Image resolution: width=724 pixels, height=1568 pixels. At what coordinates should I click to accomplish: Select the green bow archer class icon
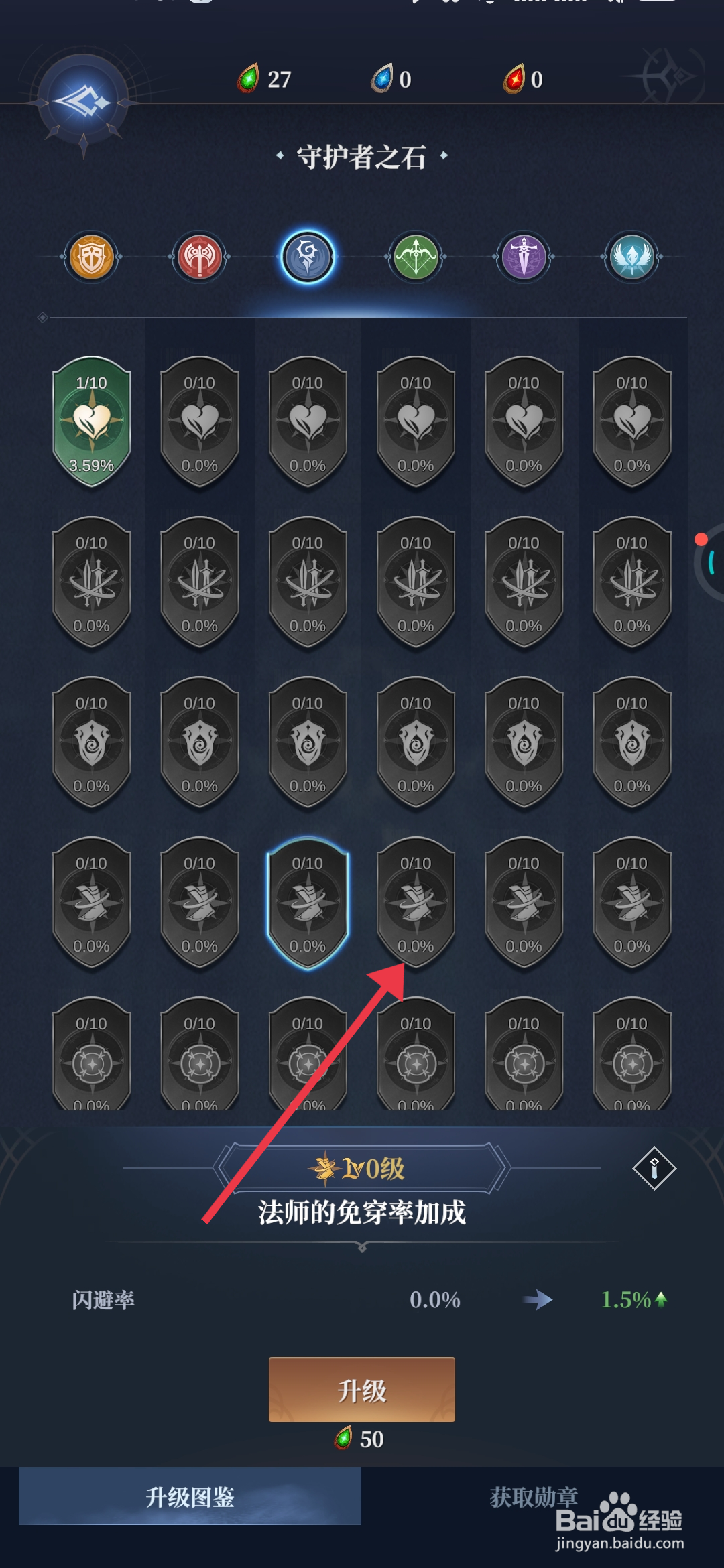tap(416, 257)
